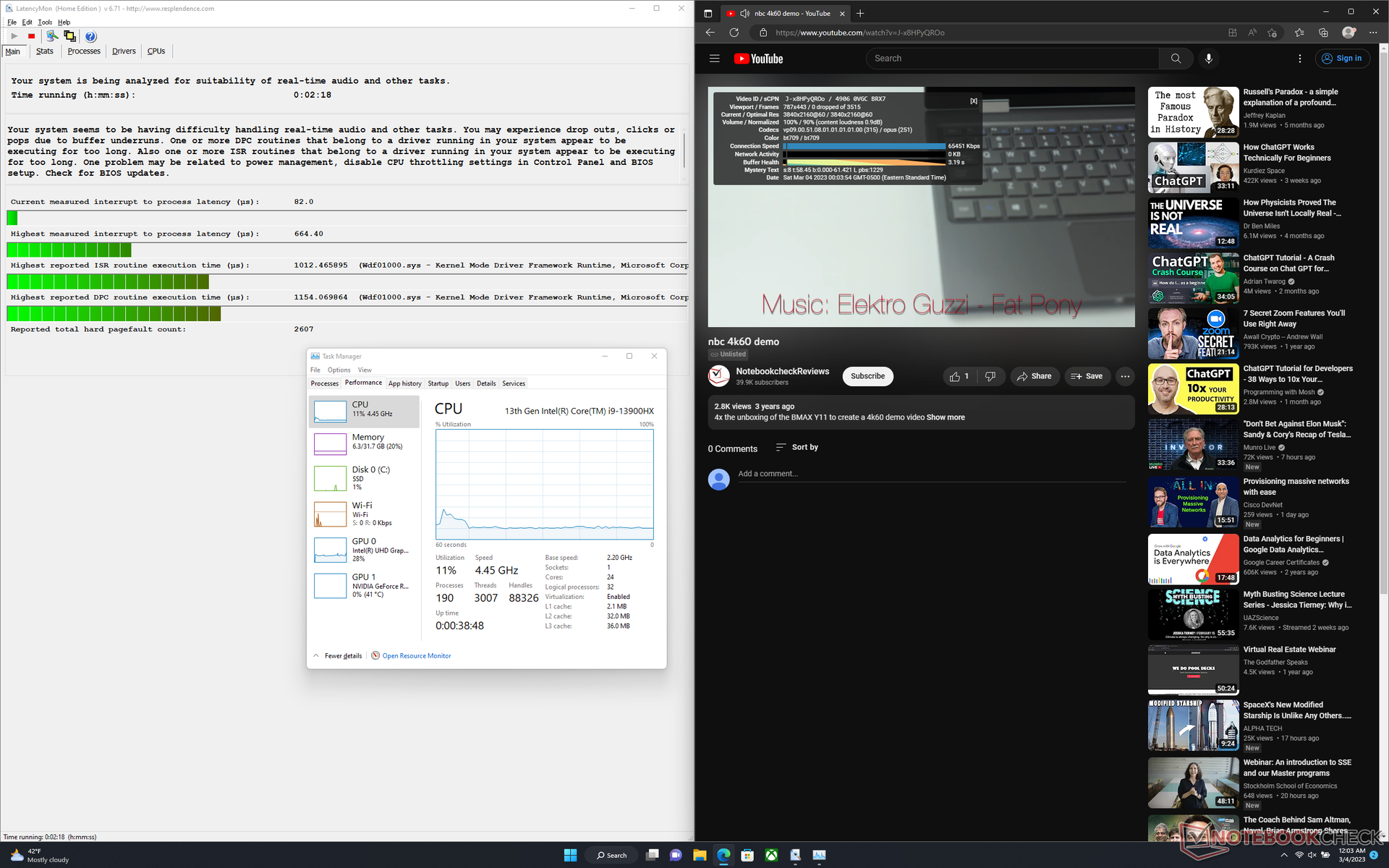Open more actions ellipsis under video
The image size is (1389, 868).
pos(1124,376)
